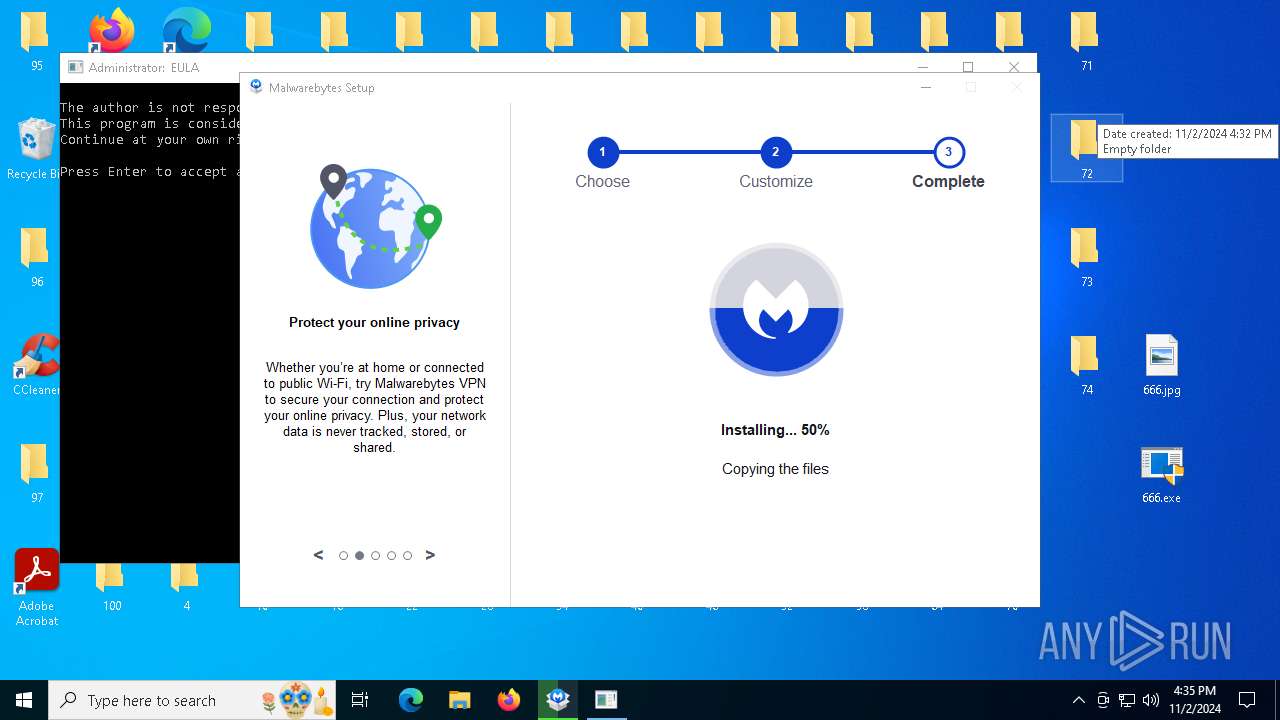
Task: Select fourth carousel pagination dot
Action: pos(391,555)
